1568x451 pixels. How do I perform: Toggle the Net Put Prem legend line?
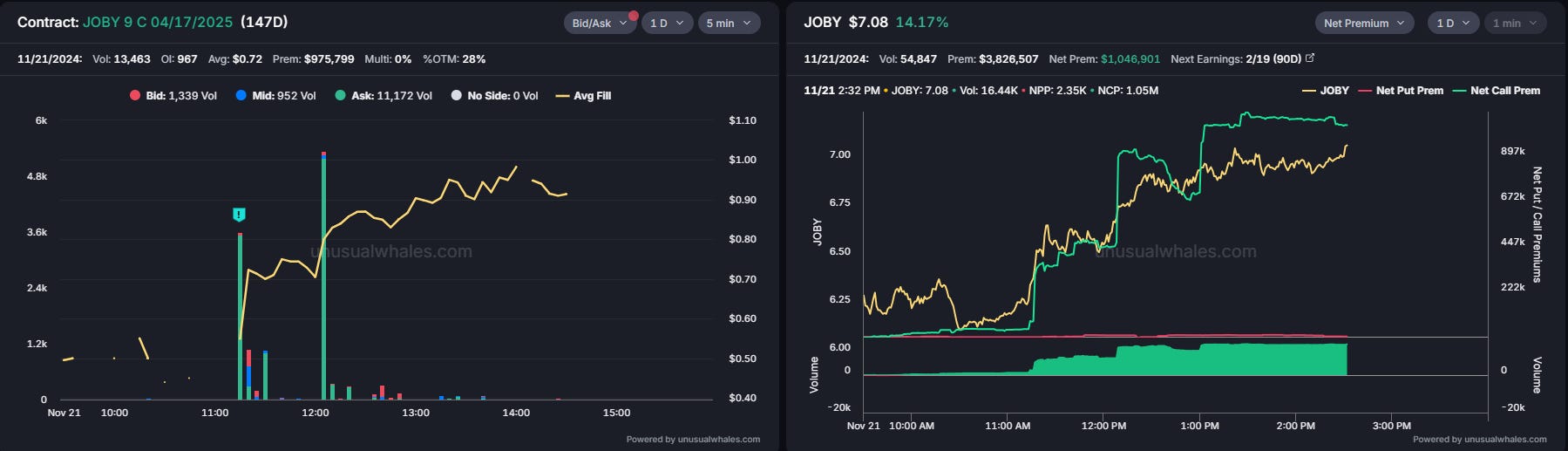click(1401, 91)
